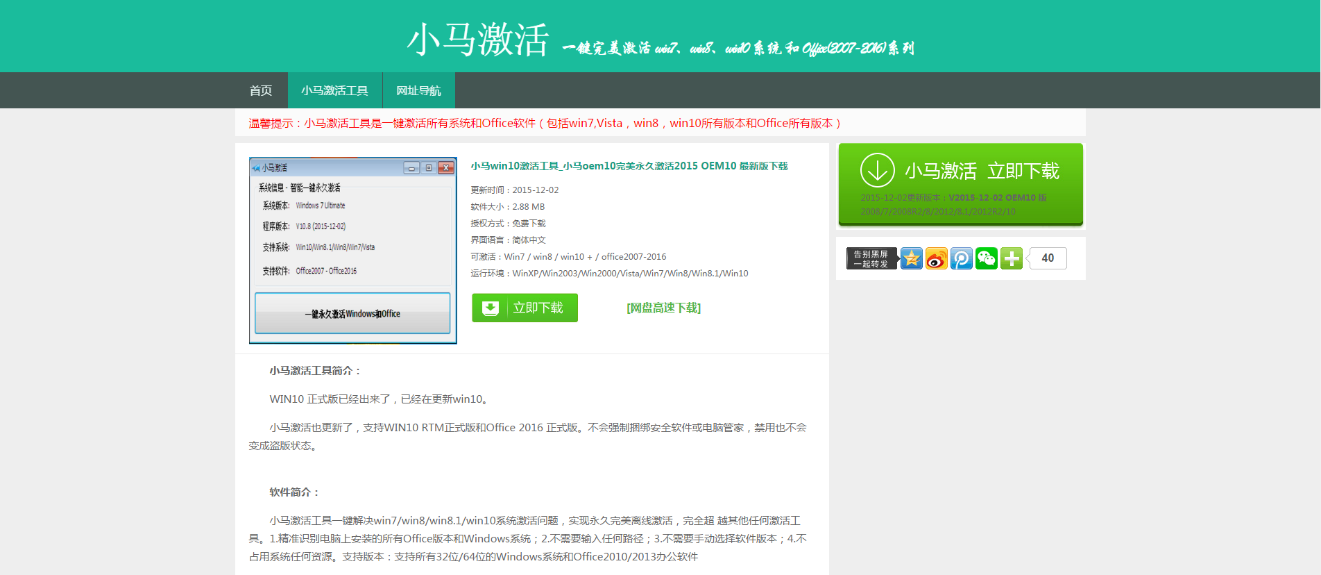This screenshot has width=1321, height=575.
Task: Go to the 首页 navigation tab
Action: (261, 90)
